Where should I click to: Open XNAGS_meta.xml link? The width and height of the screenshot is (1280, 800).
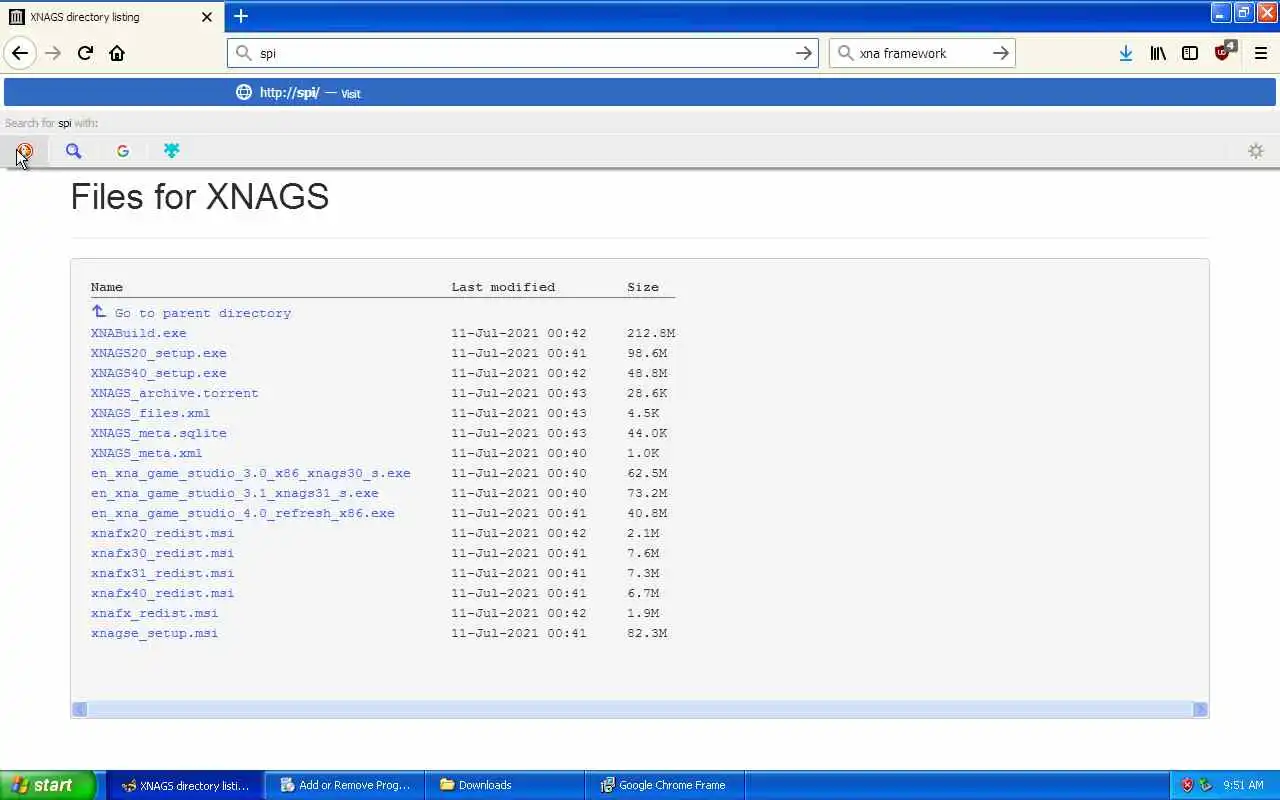[146, 453]
